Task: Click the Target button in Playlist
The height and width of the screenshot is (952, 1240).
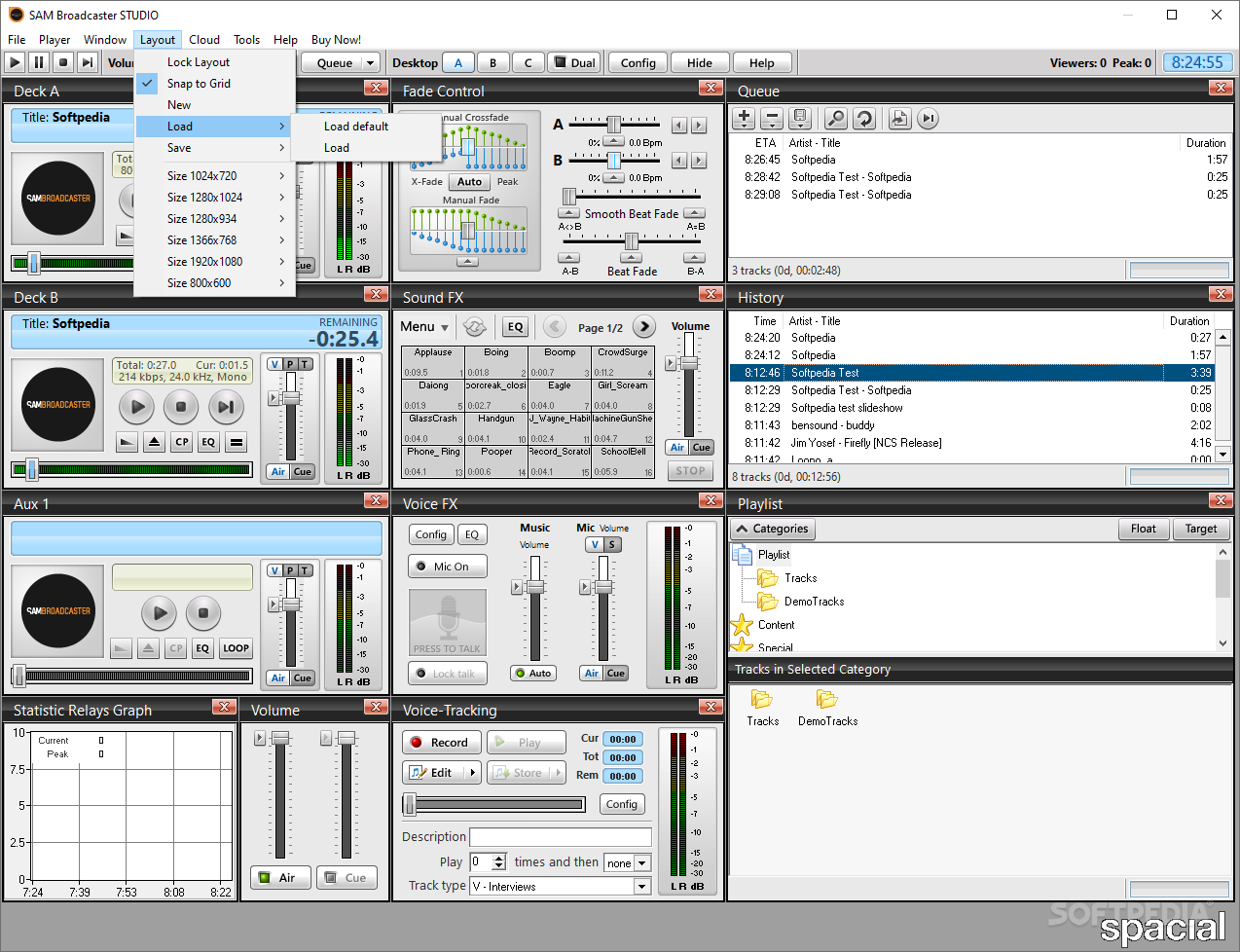Action: pos(1200,530)
